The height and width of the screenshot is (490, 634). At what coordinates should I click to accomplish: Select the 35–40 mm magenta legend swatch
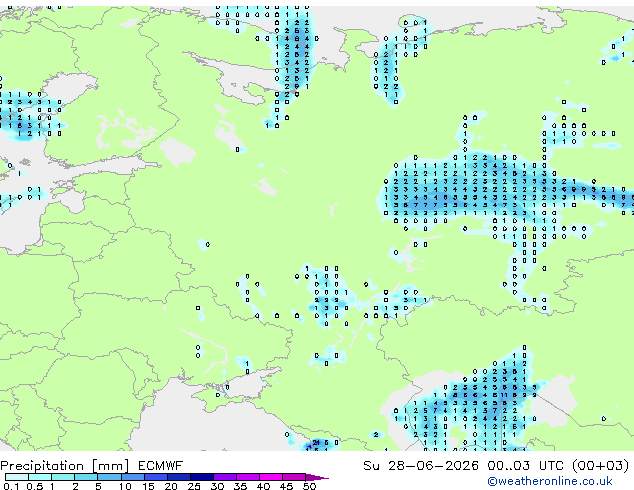pos(248,477)
